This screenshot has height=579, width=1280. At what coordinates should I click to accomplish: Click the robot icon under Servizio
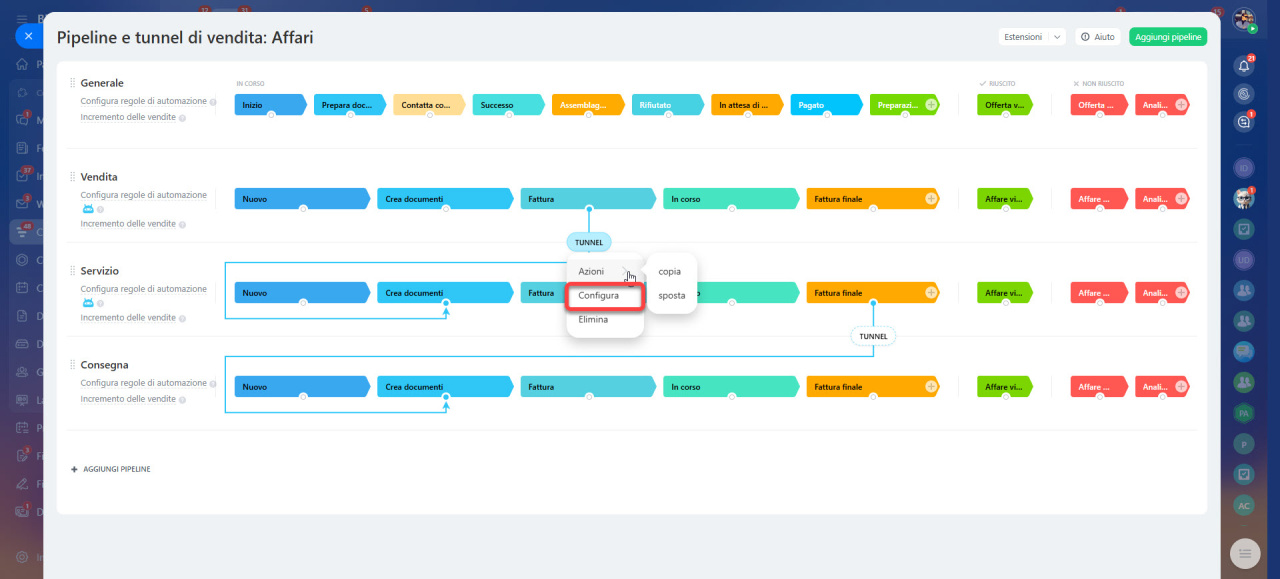(x=88, y=304)
